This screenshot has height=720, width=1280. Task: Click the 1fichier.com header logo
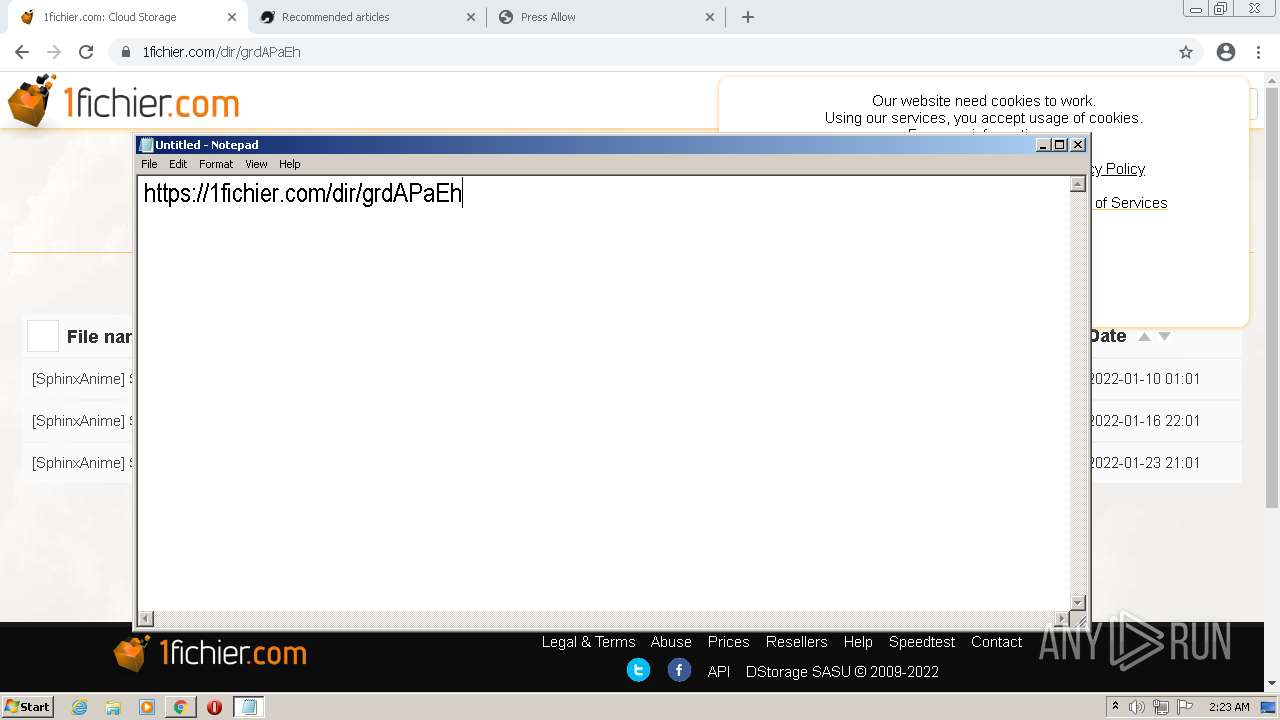click(123, 102)
